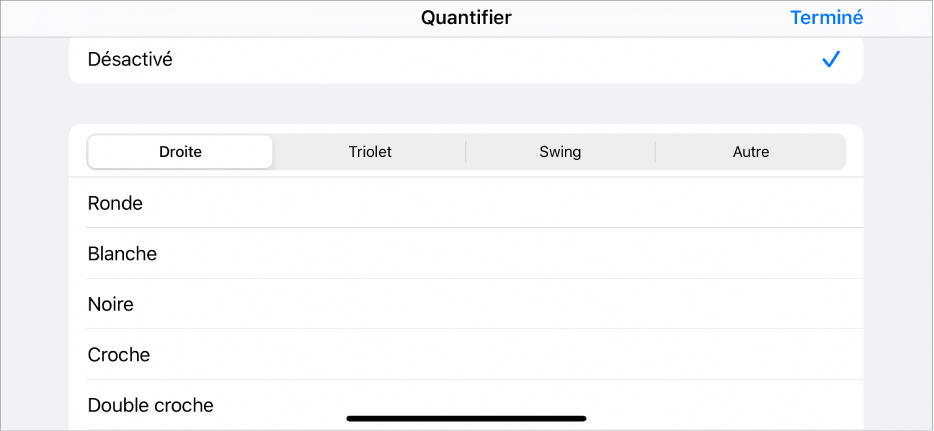Set quantization to Noire

pos(111,304)
